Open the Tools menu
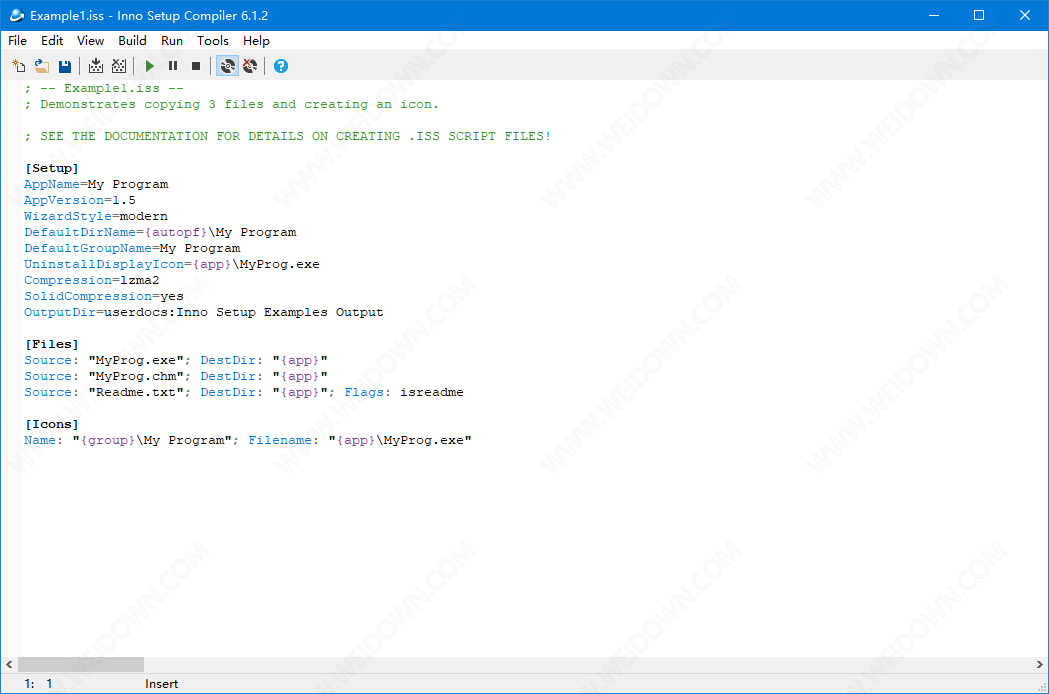 213,41
